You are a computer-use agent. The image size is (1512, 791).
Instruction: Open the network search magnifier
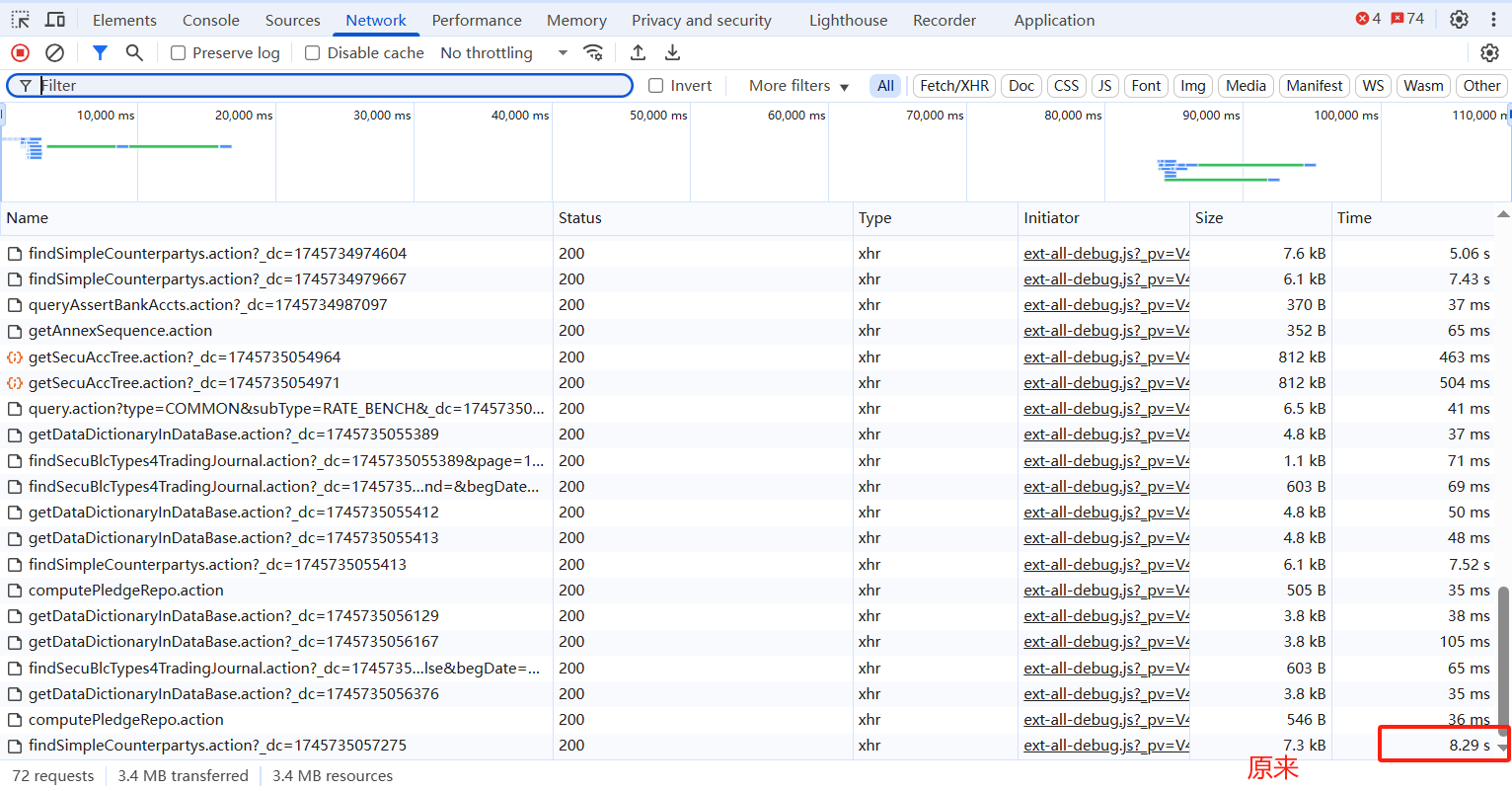(x=134, y=52)
